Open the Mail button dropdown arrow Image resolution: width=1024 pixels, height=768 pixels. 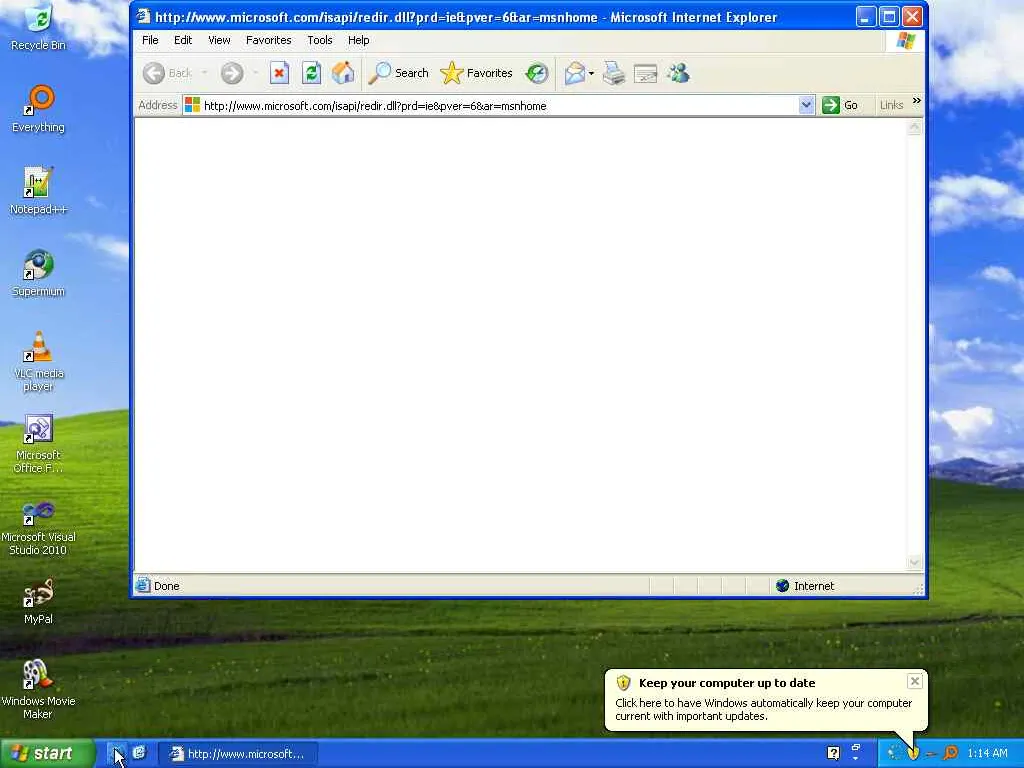pyautogui.click(x=591, y=73)
